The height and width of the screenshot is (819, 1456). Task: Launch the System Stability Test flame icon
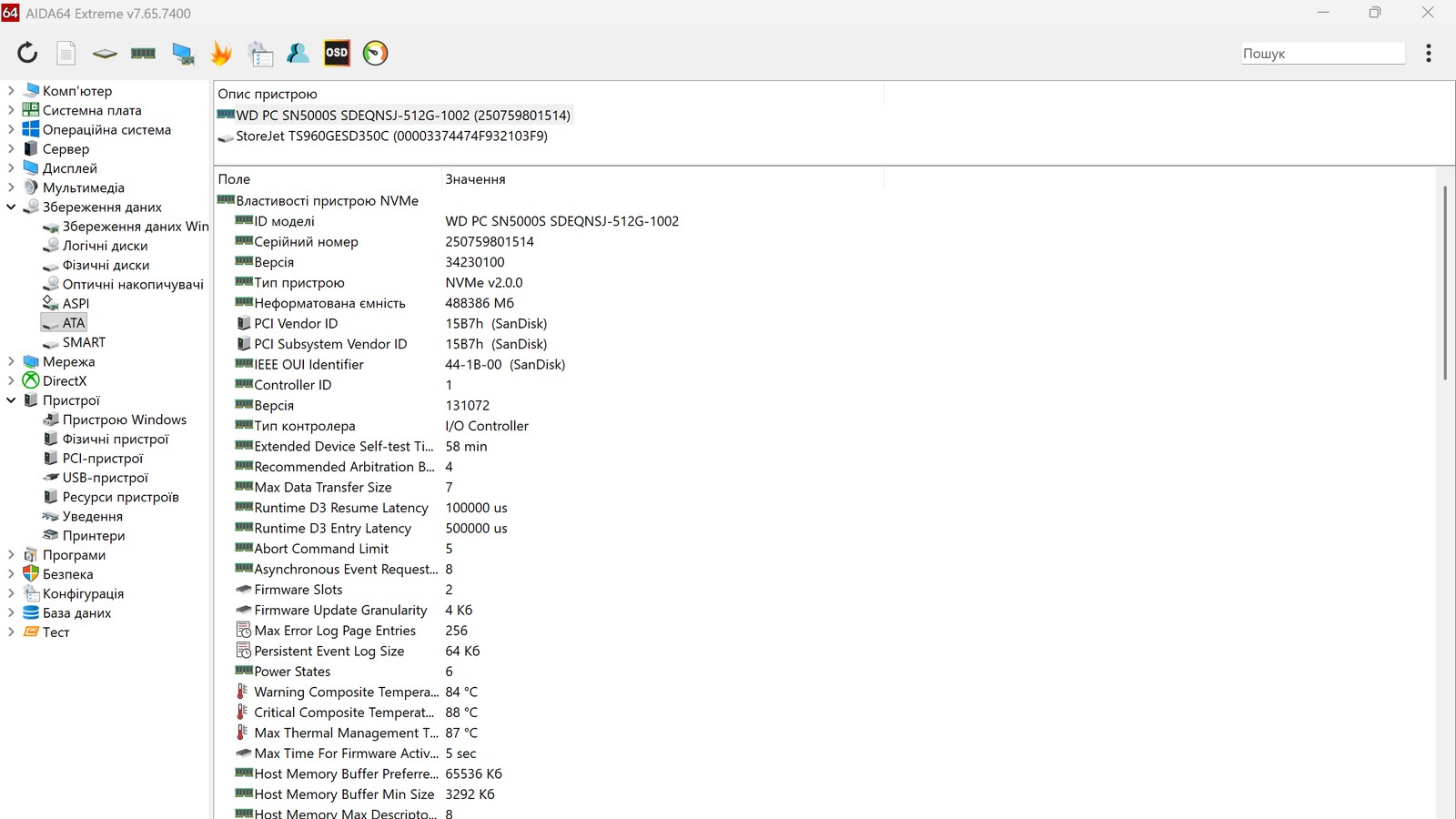(x=221, y=54)
